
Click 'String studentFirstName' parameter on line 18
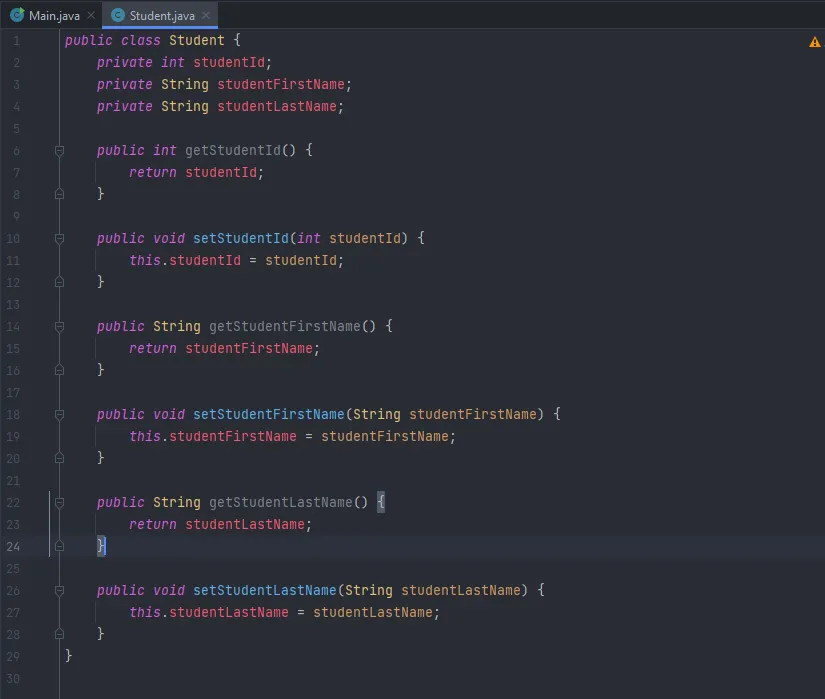tap(445, 414)
